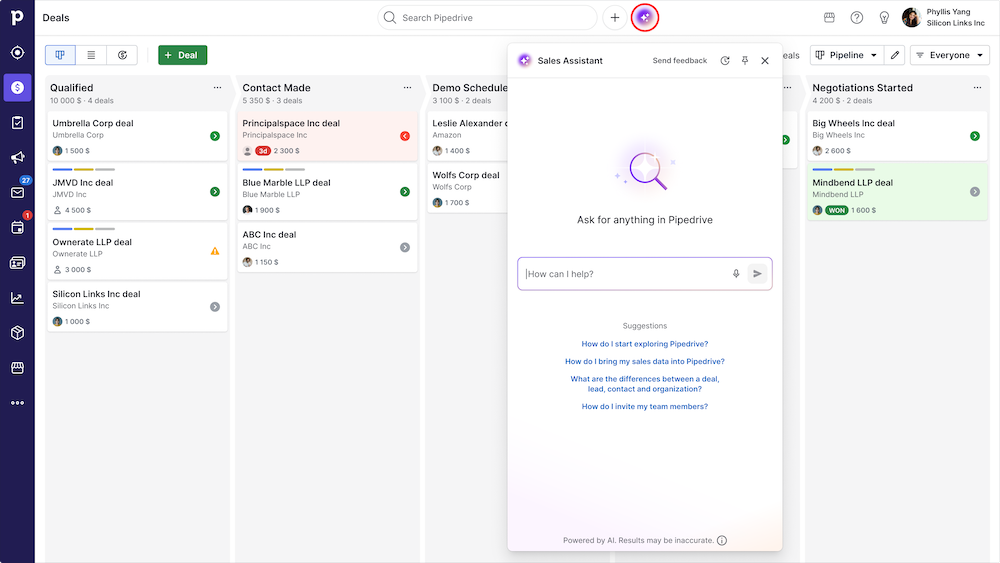Viewport: 1000px width, 563px height.
Task: Switch to pipeline kanban view
Action: (60, 55)
